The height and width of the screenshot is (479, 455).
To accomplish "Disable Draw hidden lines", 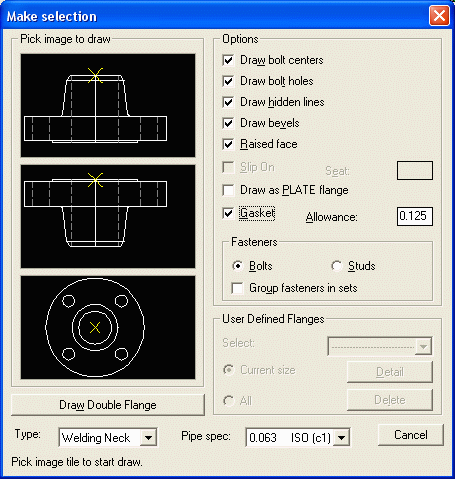I will coord(228,102).
